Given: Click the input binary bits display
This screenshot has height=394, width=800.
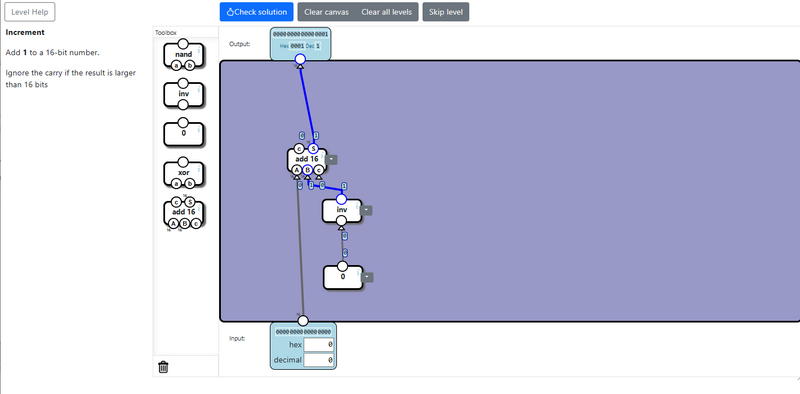Looking at the screenshot, I should pos(304,332).
